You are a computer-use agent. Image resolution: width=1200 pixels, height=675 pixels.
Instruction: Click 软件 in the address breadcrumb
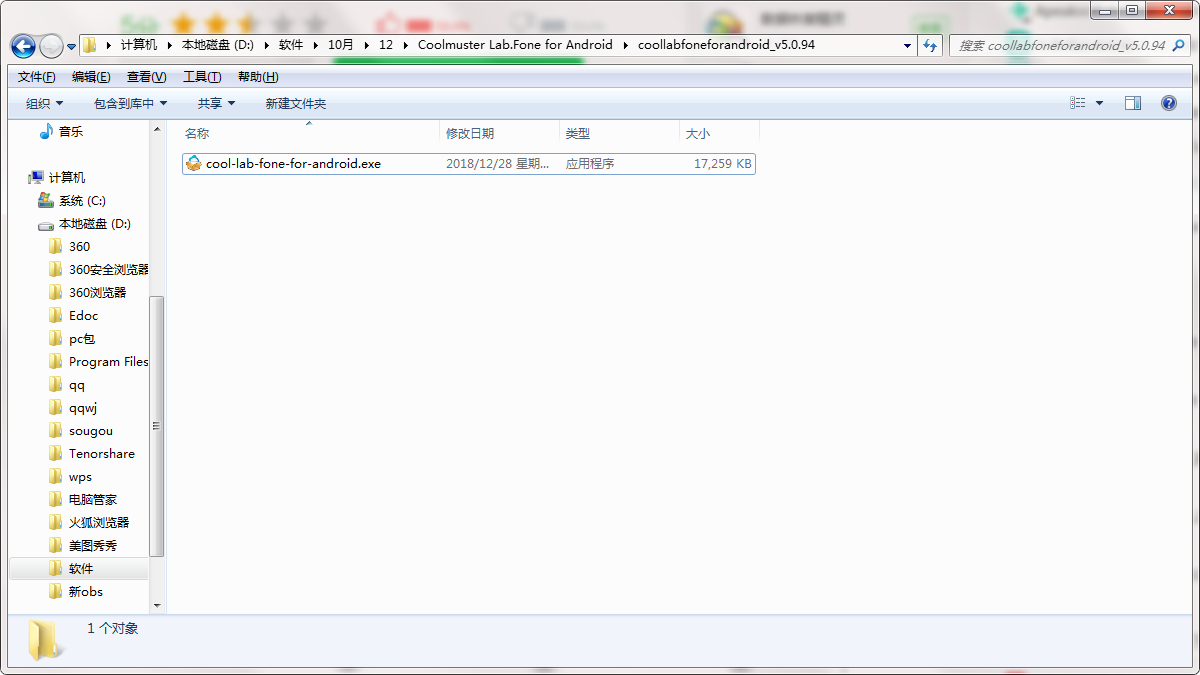click(291, 45)
